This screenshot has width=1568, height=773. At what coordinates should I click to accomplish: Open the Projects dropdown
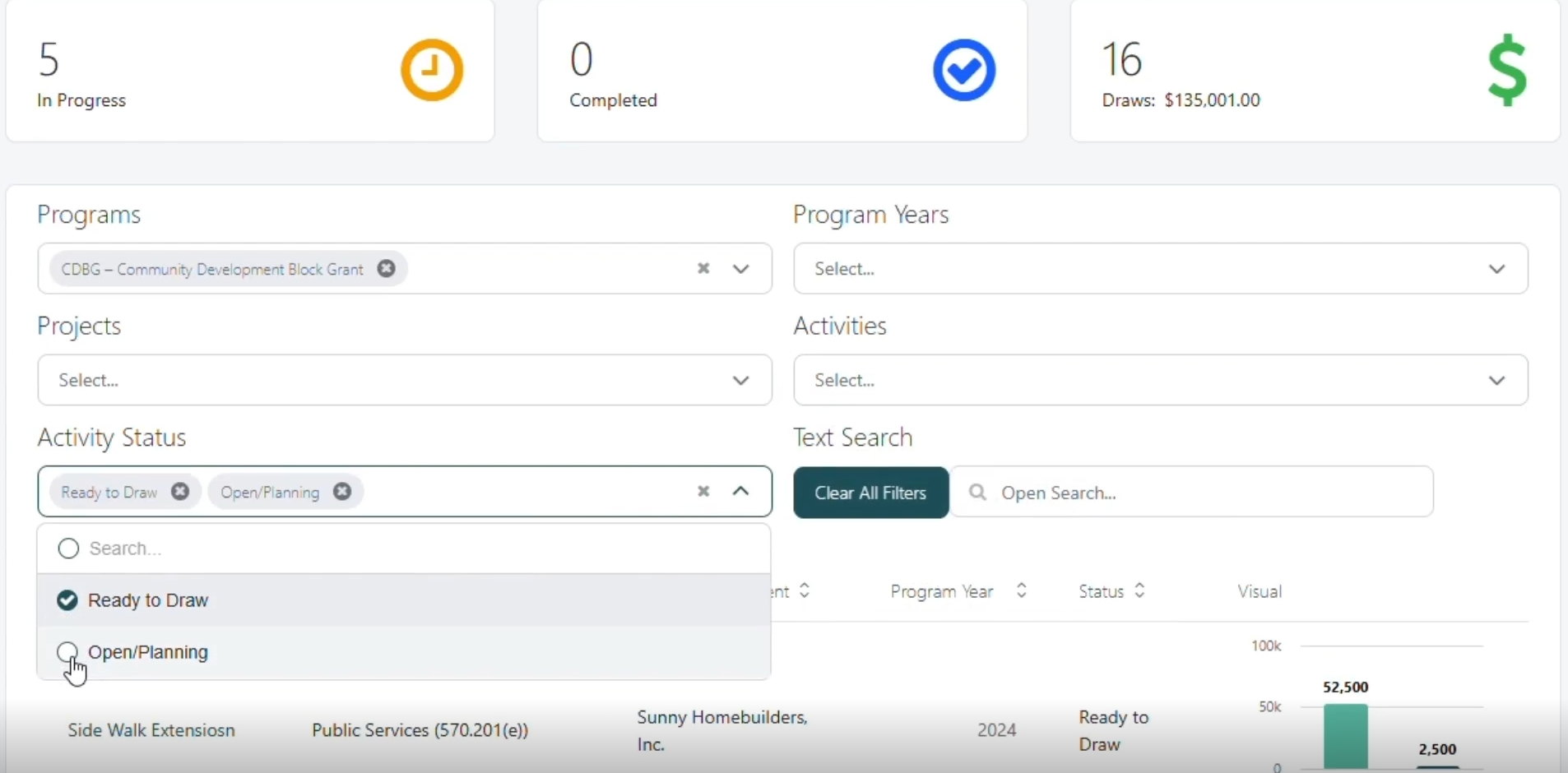(405, 380)
